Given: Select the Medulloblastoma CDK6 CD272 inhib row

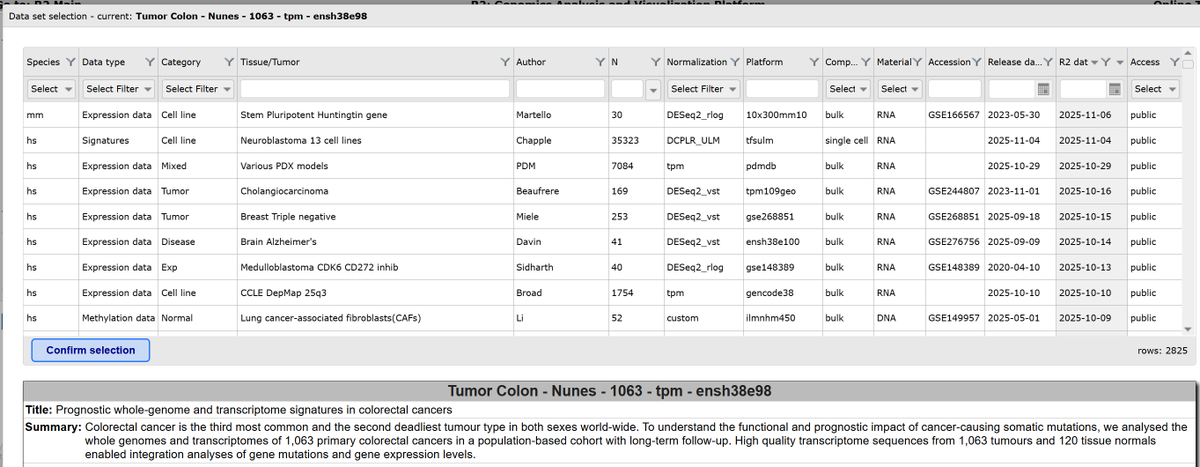Looking at the screenshot, I should (x=603, y=267).
